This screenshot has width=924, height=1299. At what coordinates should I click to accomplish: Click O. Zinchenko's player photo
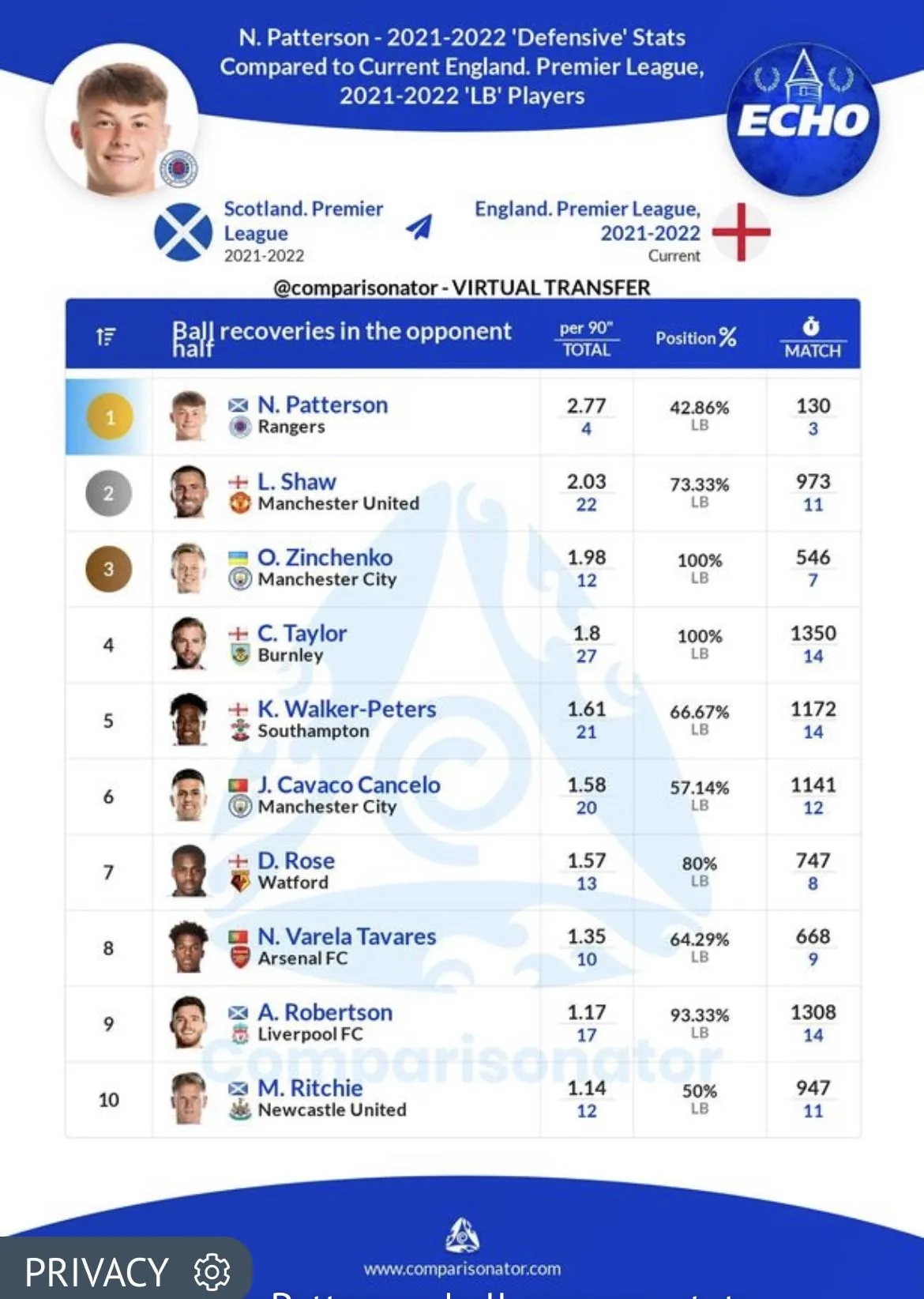[189, 568]
